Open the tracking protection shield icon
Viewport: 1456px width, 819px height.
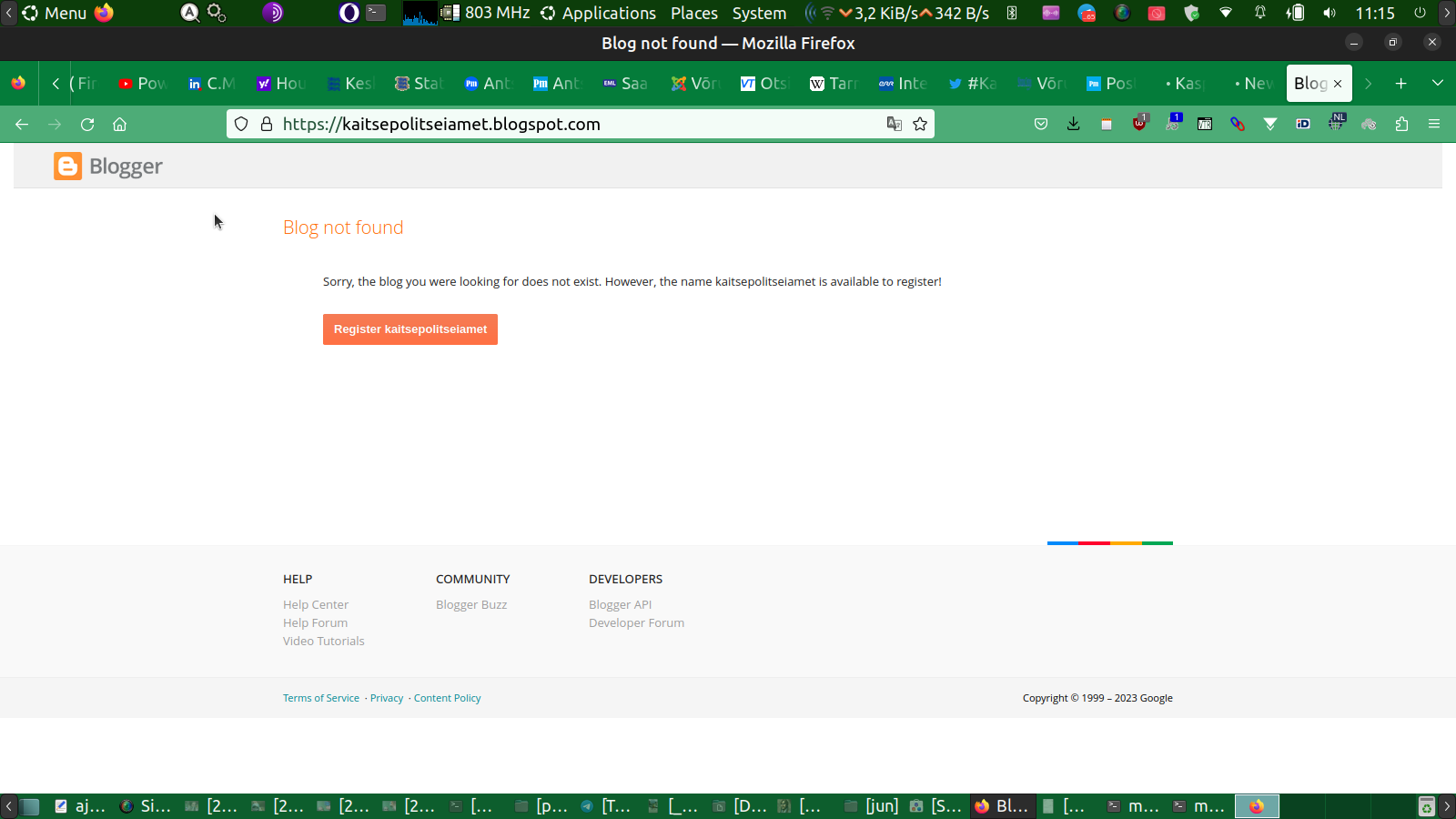[241, 124]
